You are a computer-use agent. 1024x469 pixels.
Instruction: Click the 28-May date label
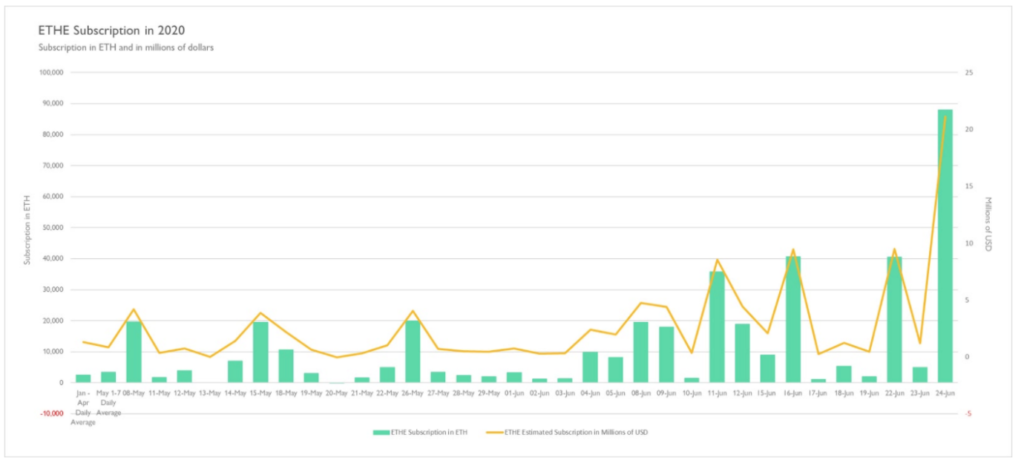pyautogui.click(x=463, y=393)
